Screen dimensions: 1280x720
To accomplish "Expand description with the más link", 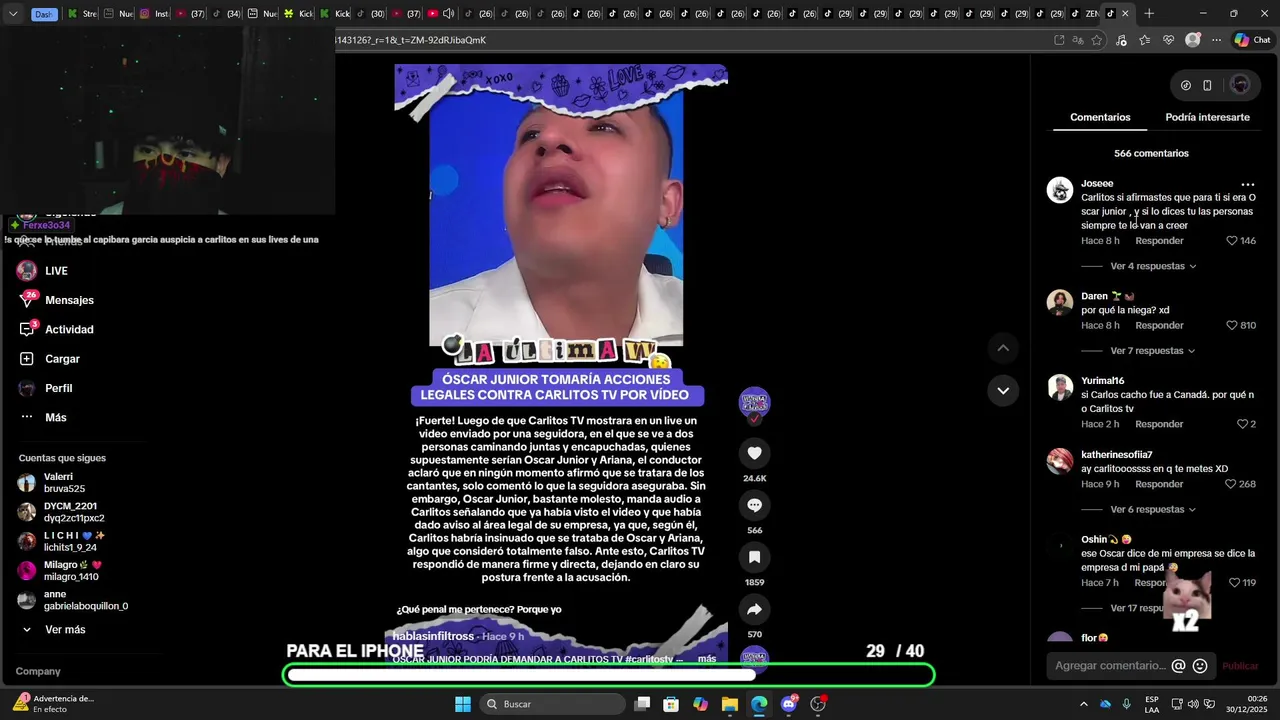I will tap(707, 659).
